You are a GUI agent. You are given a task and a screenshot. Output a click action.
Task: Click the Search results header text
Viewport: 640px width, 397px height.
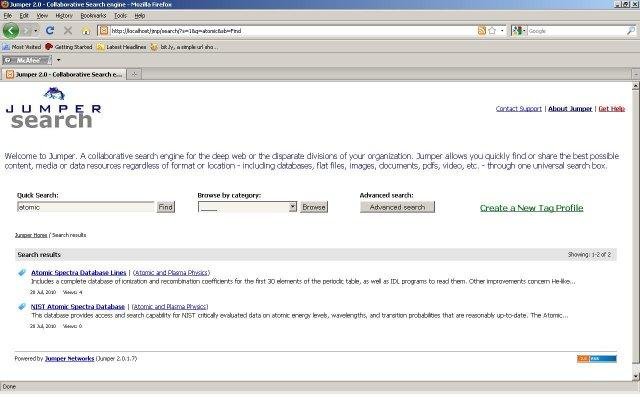(x=39, y=255)
